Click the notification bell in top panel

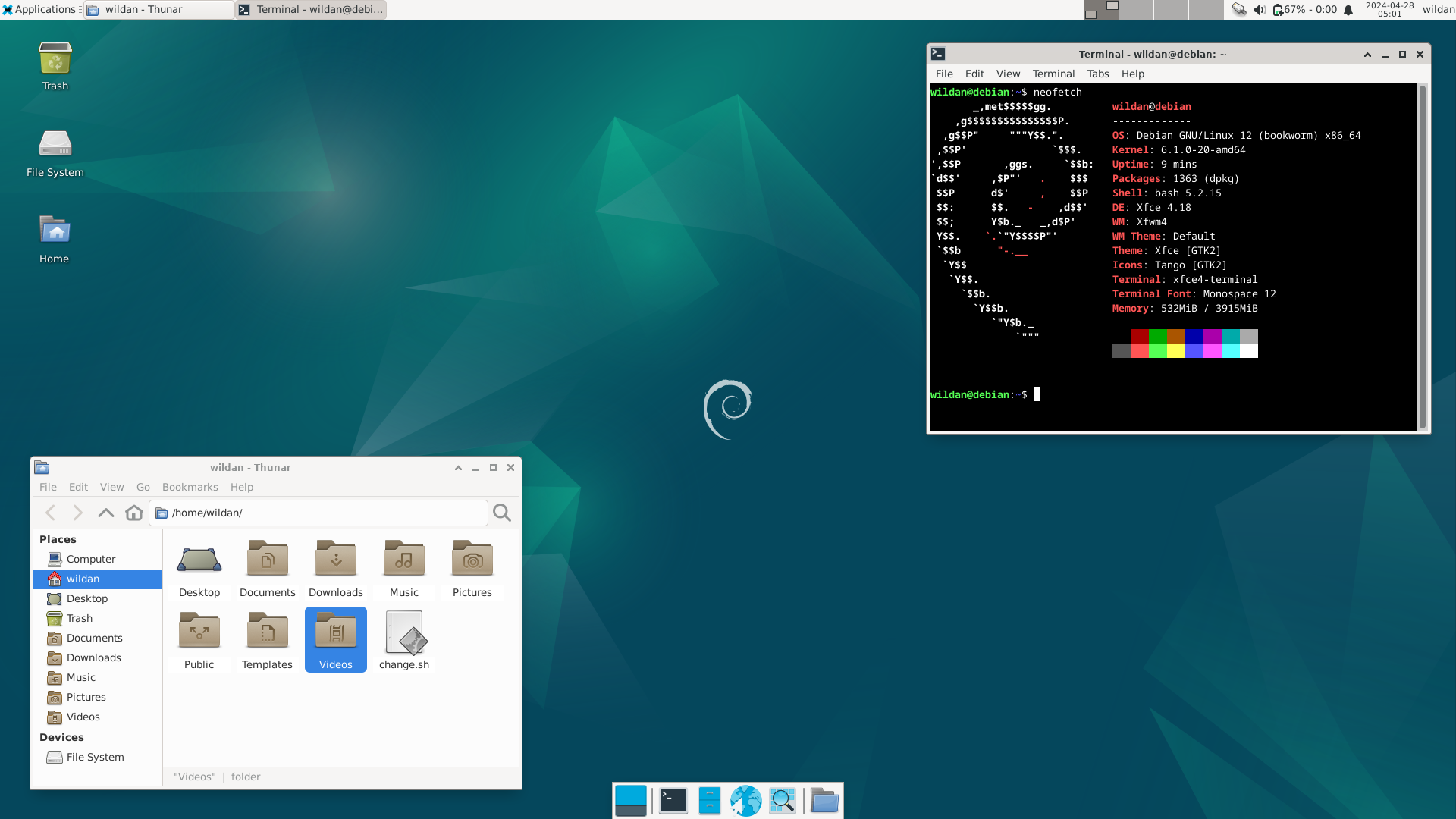click(x=1348, y=10)
